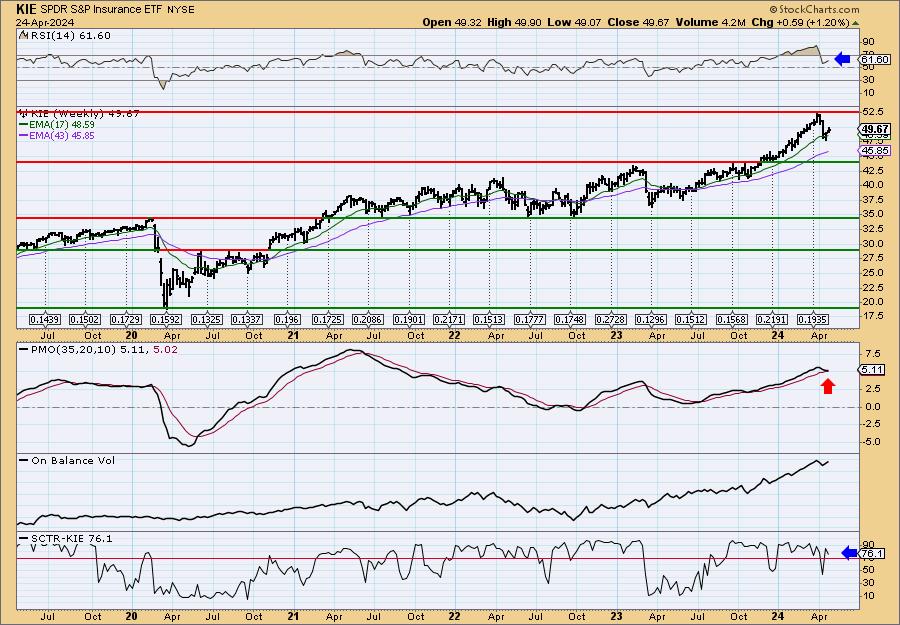Click the 0.1935 value box
Viewport: 900px width, 625px height.
(x=813, y=319)
